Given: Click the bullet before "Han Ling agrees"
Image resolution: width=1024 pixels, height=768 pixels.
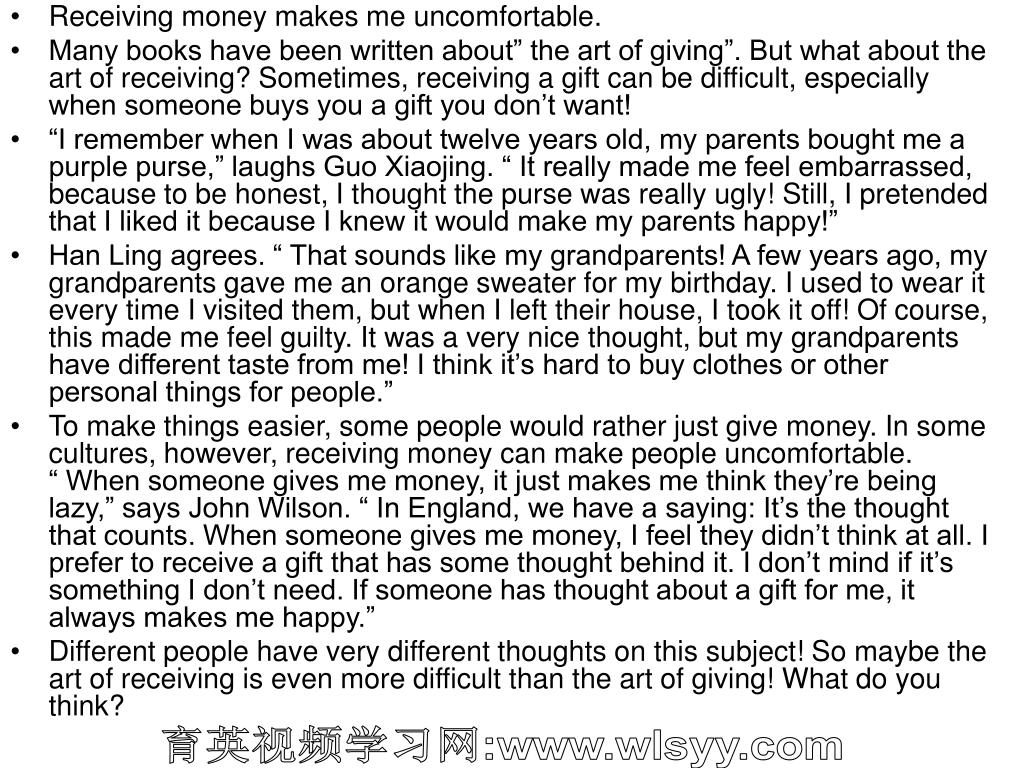Looking at the screenshot, I should click(16, 256).
